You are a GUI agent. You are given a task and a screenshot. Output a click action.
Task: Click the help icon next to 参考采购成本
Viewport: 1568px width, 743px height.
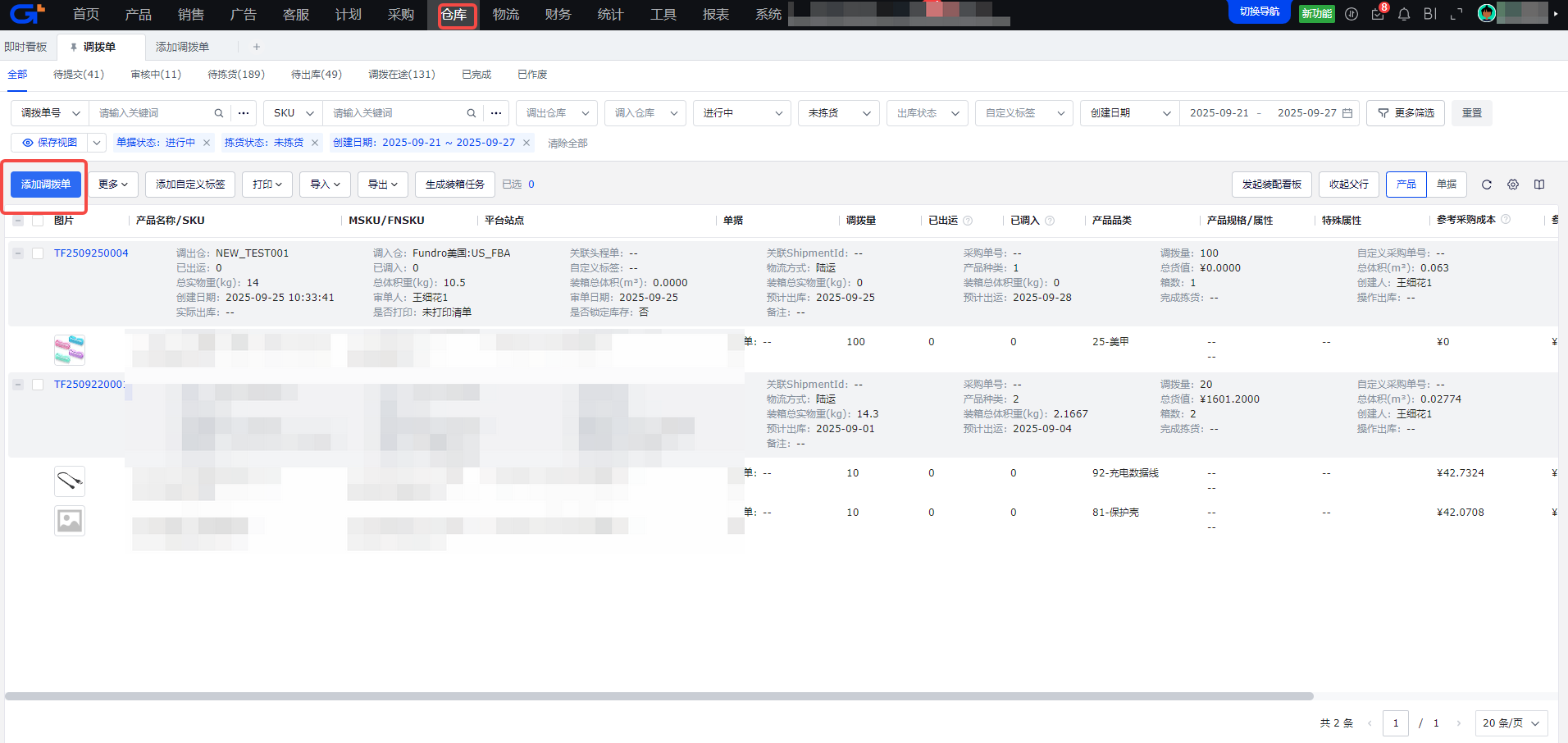(1506, 220)
